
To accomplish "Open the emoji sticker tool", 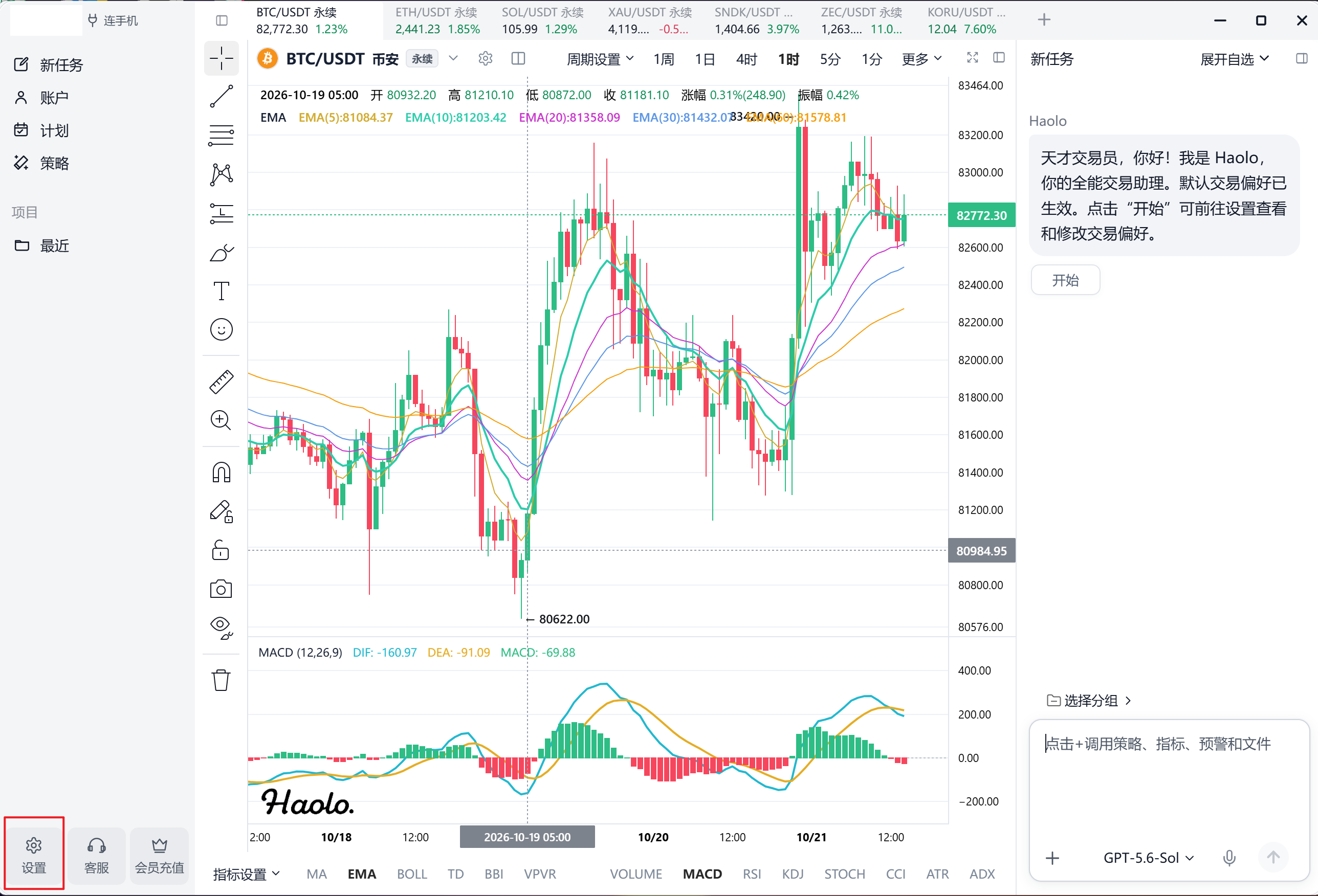I will pyautogui.click(x=221, y=329).
